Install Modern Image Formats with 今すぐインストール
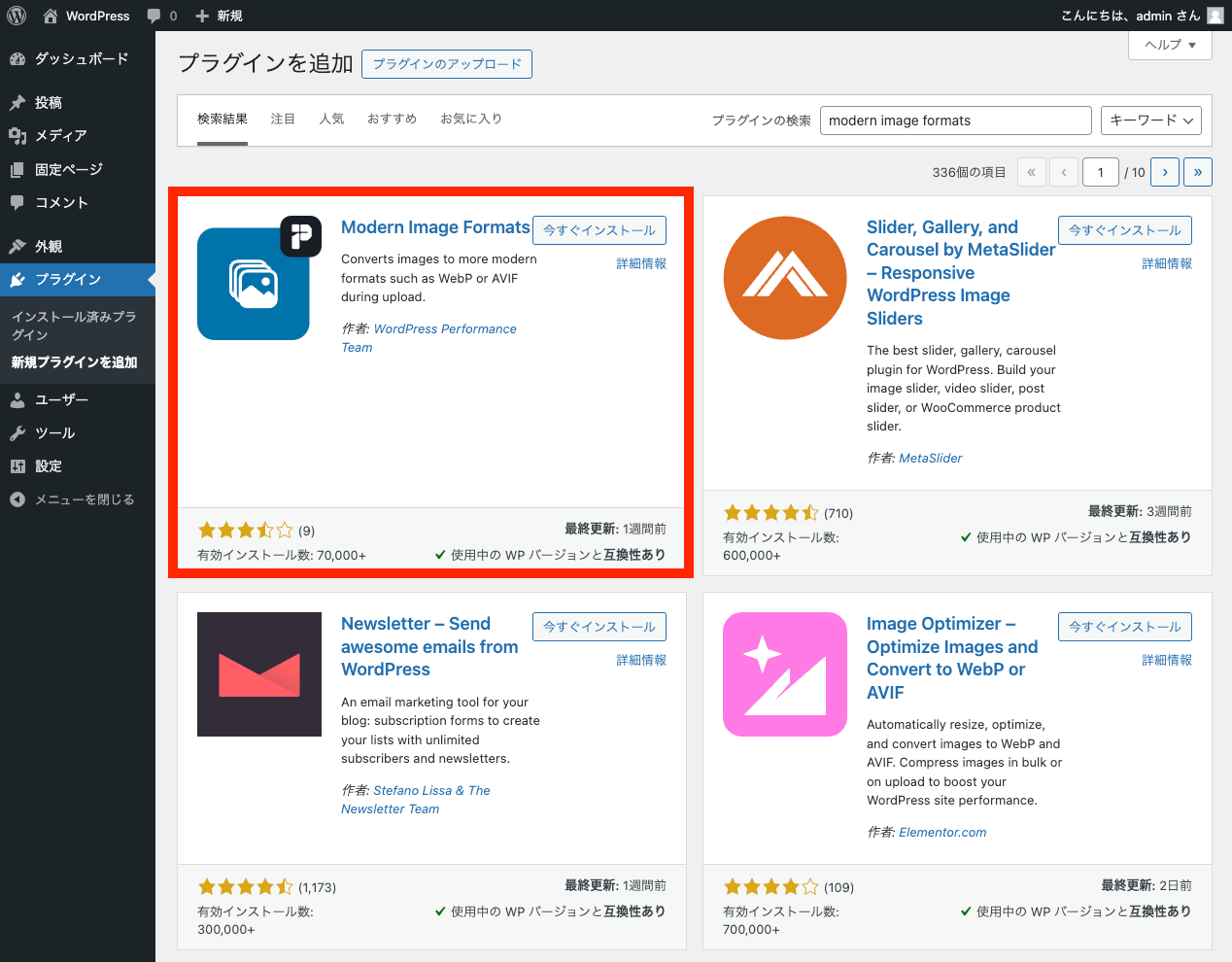 coord(599,230)
